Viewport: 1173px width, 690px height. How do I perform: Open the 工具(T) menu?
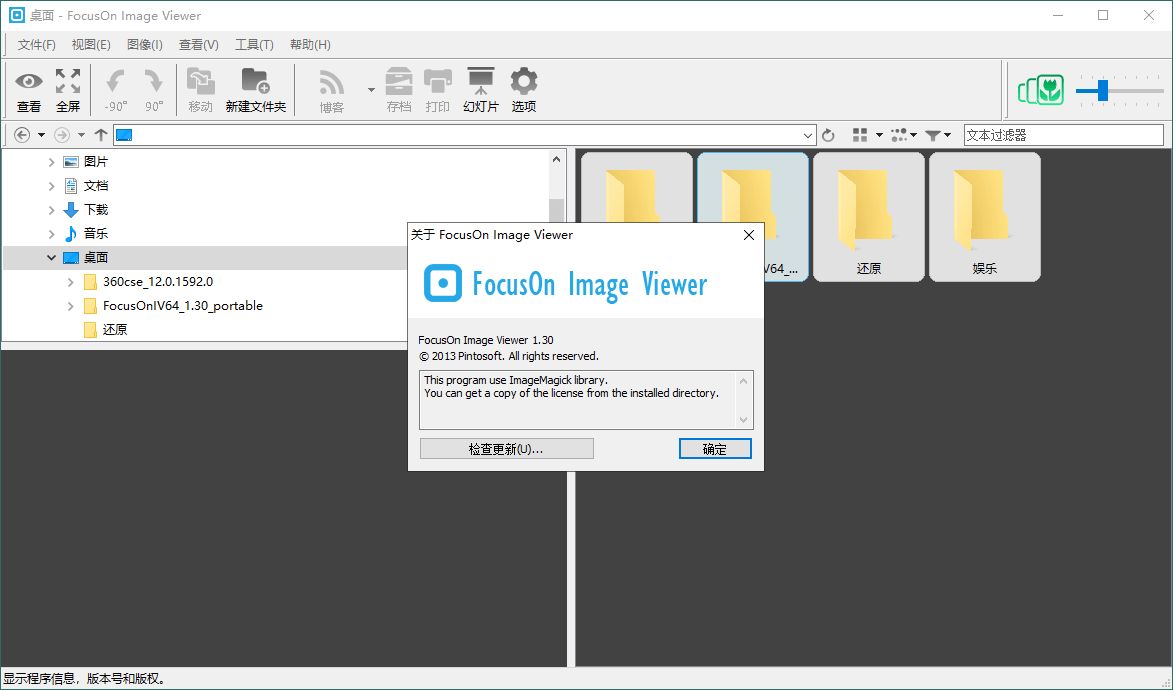(254, 45)
